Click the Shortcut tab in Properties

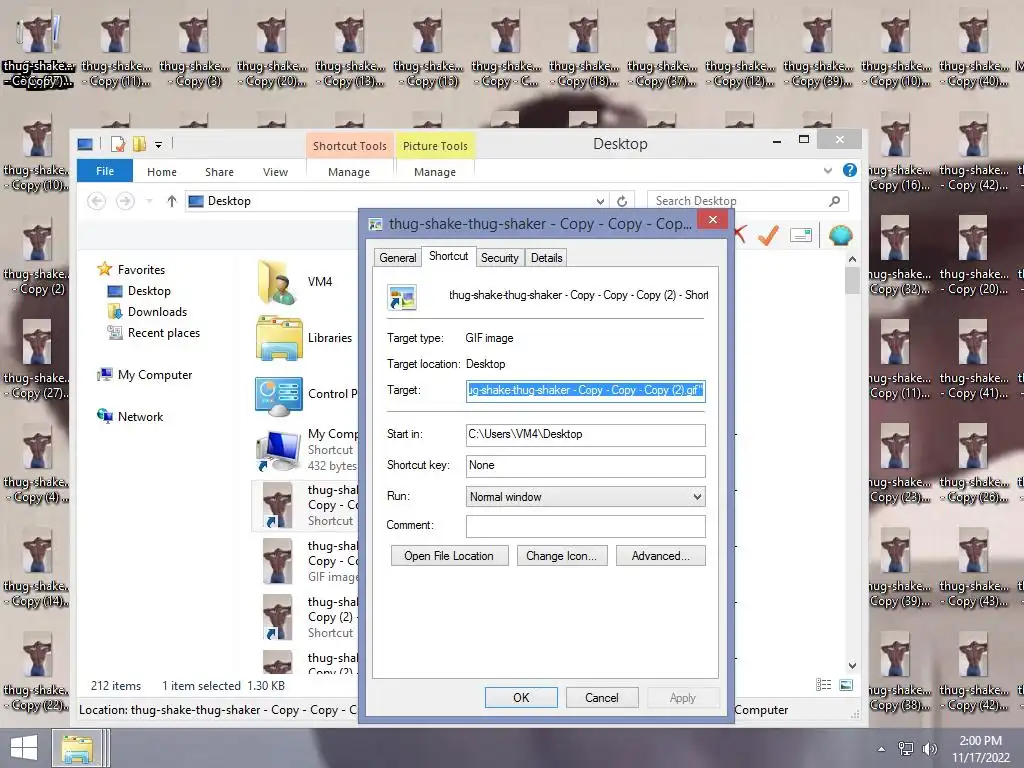tap(448, 256)
